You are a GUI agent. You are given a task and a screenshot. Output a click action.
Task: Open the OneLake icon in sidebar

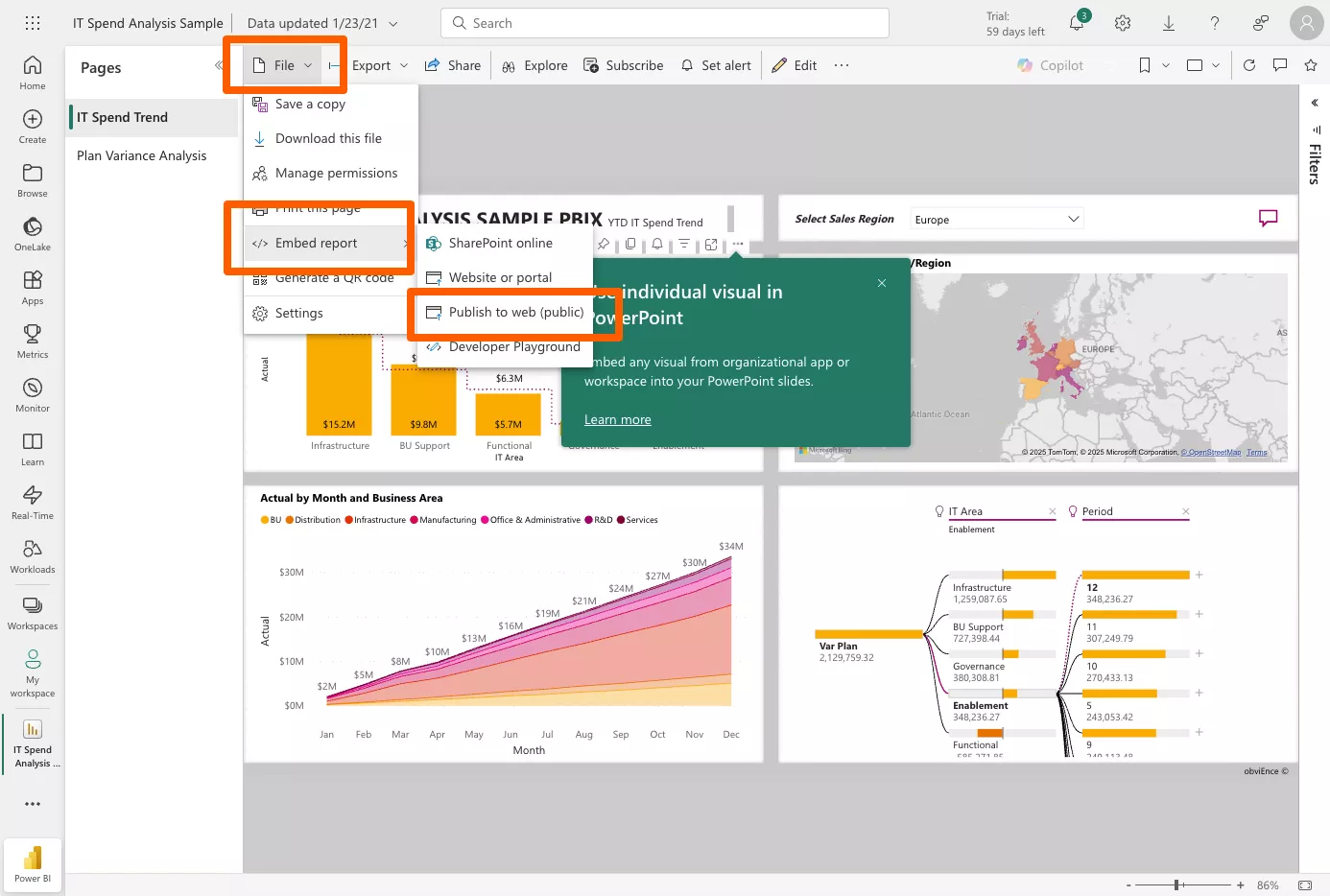coord(33,233)
